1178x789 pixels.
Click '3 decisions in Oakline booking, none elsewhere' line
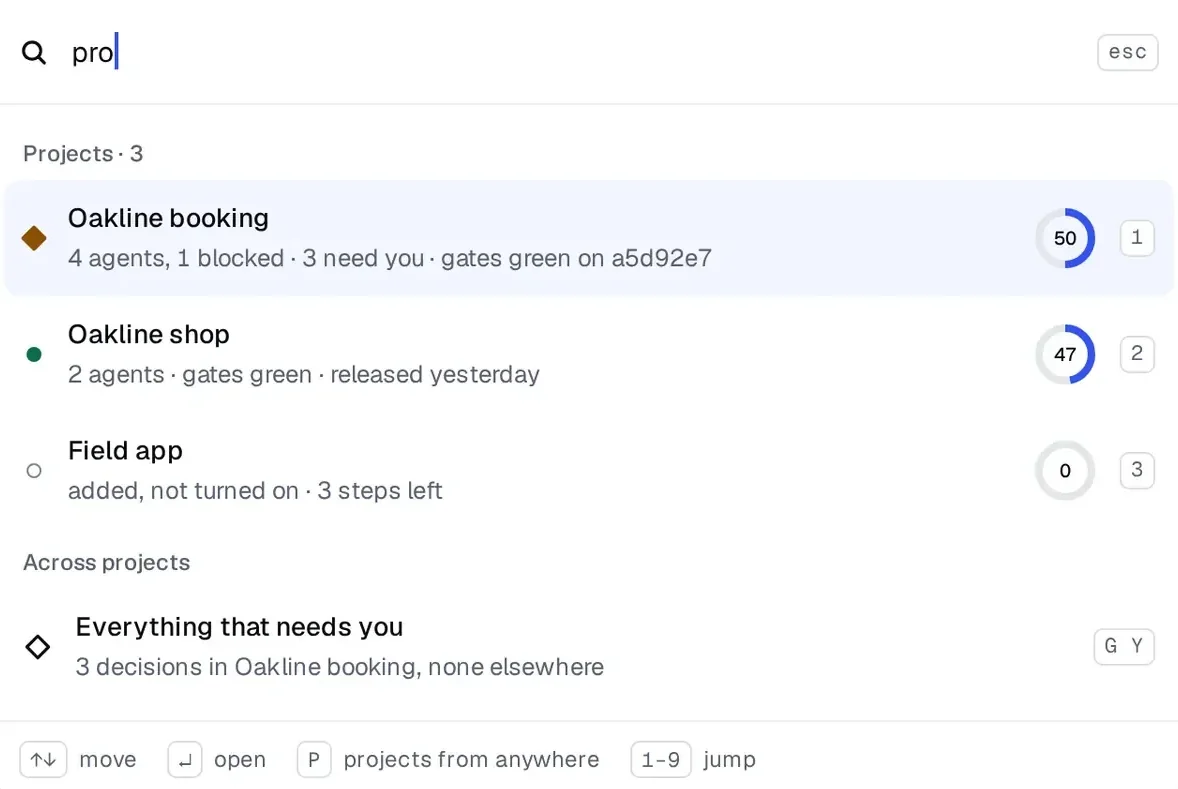click(x=340, y=667)
